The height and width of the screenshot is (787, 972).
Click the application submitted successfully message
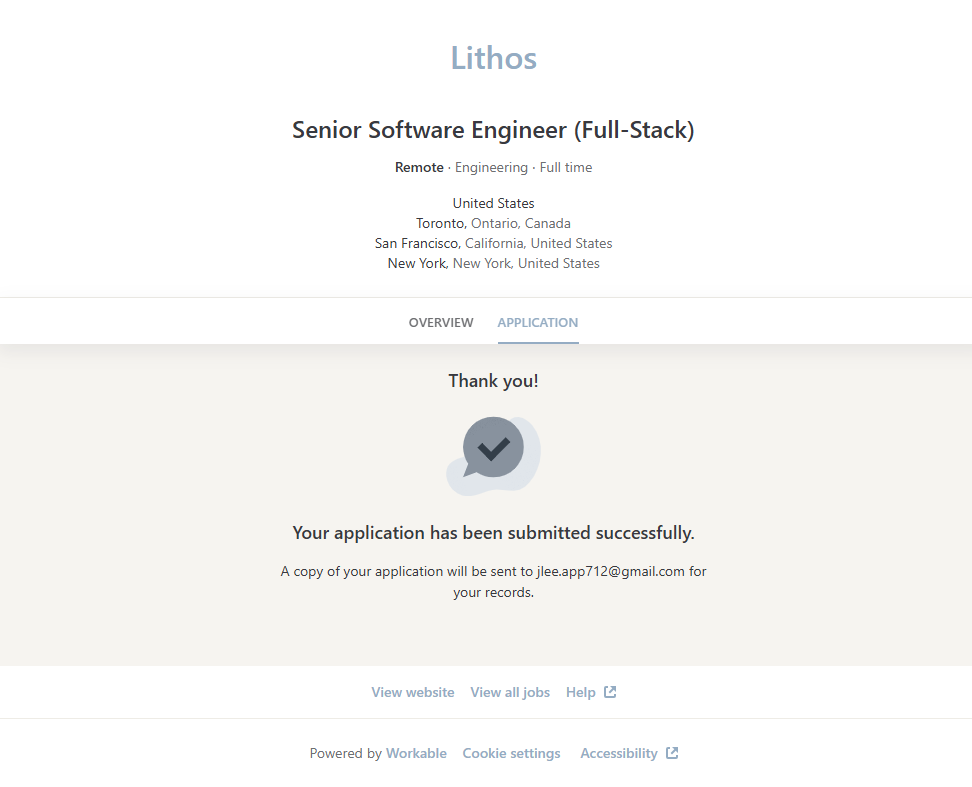coord(493,533)
